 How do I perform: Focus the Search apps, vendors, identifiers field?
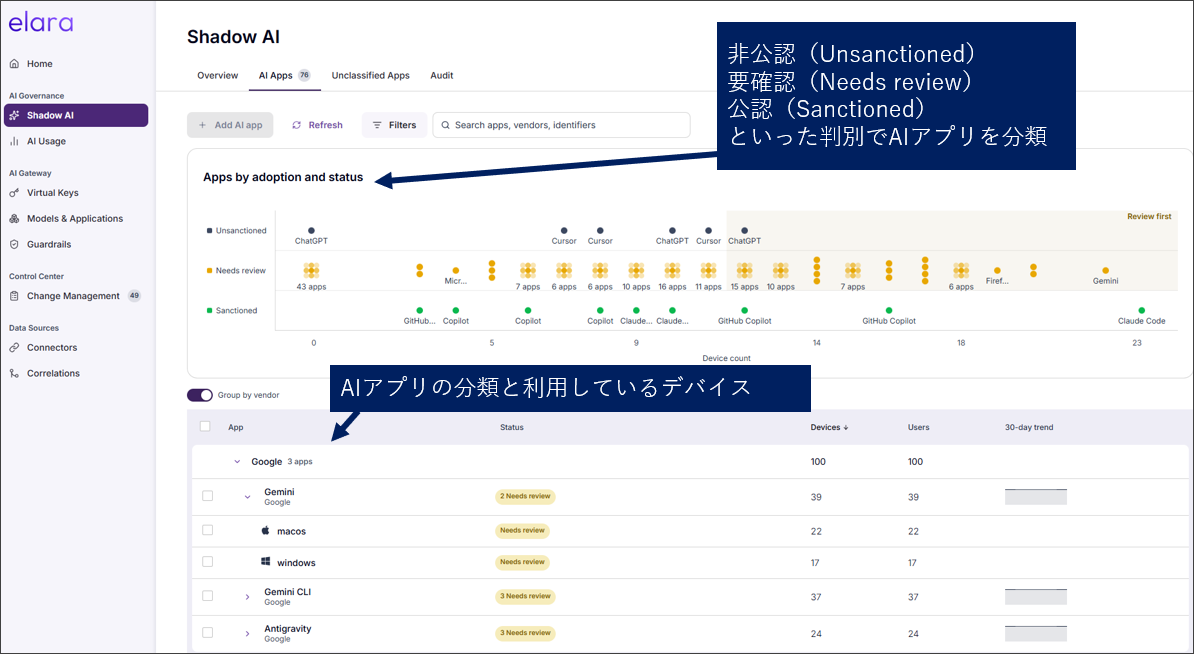(561, 126)
